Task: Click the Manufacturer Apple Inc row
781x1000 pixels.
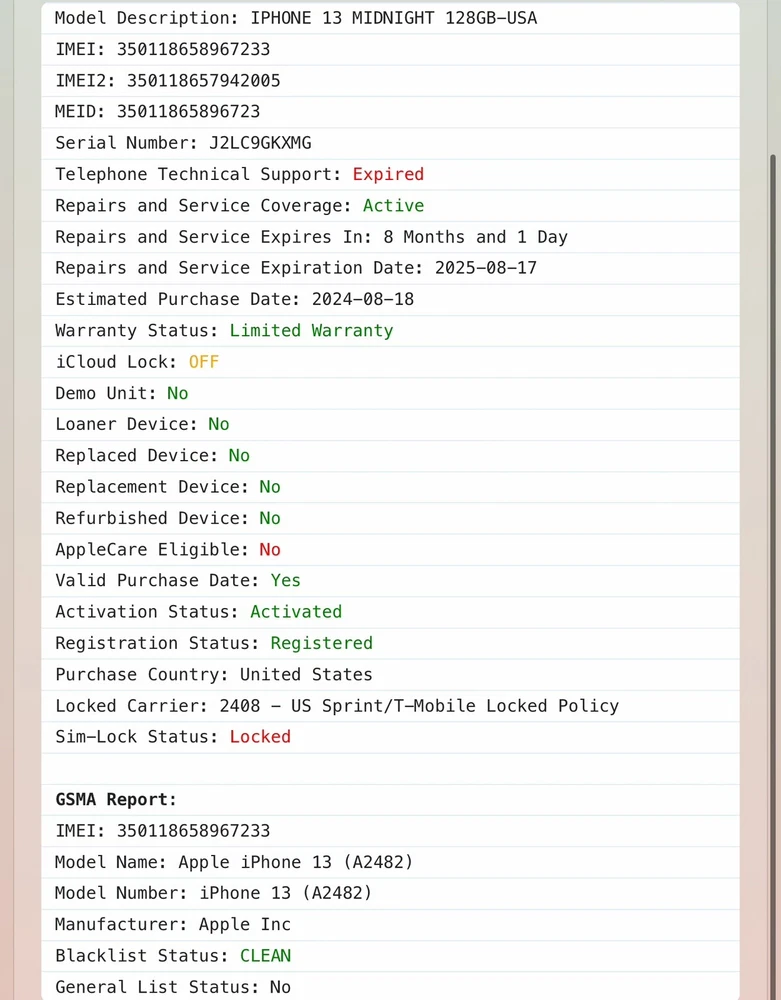Action: pos(172,924)
